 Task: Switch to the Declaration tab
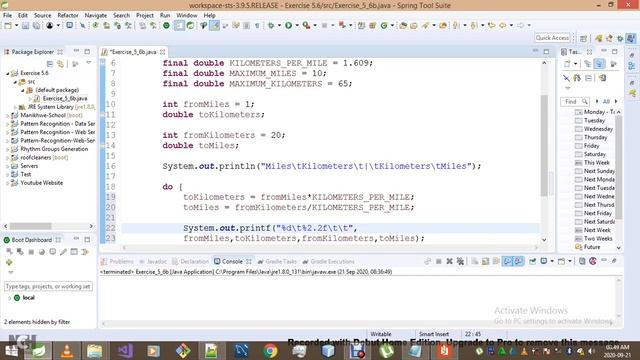coord(190,261)
